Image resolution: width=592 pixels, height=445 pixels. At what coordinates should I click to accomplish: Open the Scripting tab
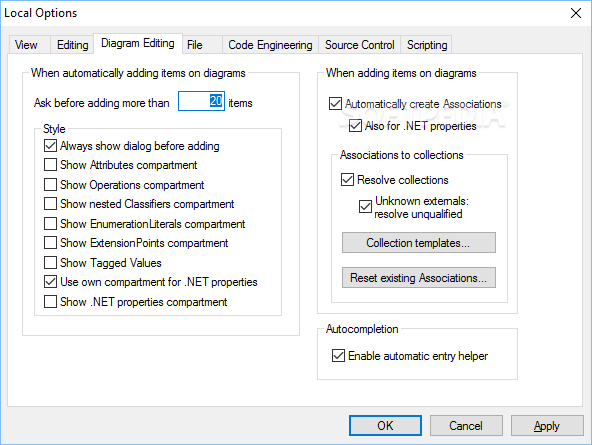click(x=427, y=45)
